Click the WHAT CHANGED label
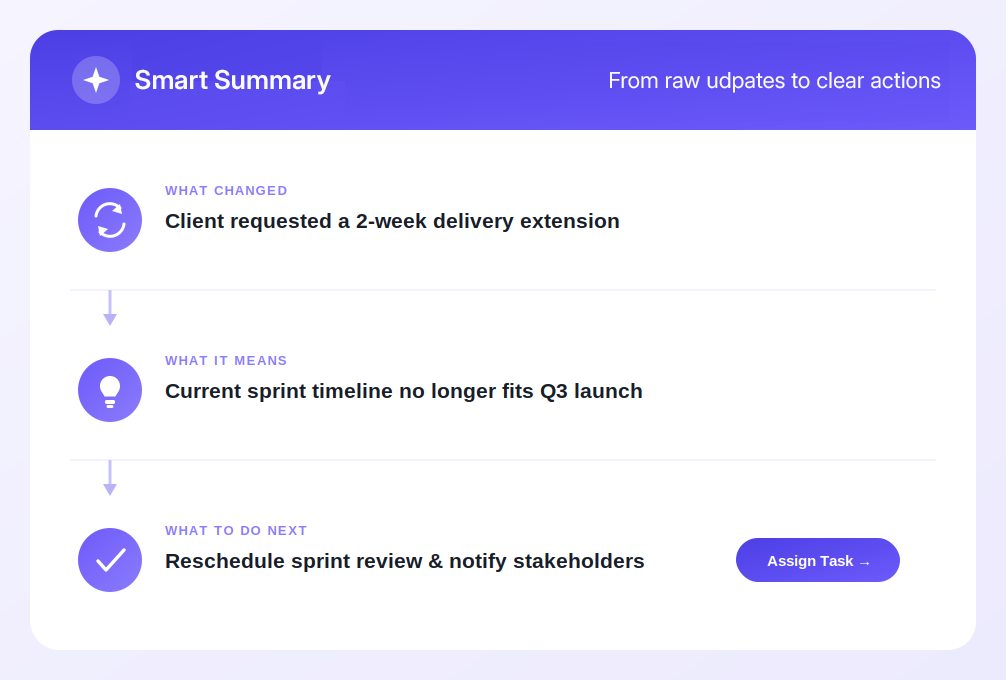Image resolution: width=1006 pixels, height=680 pixels. (x=226, y=191)
